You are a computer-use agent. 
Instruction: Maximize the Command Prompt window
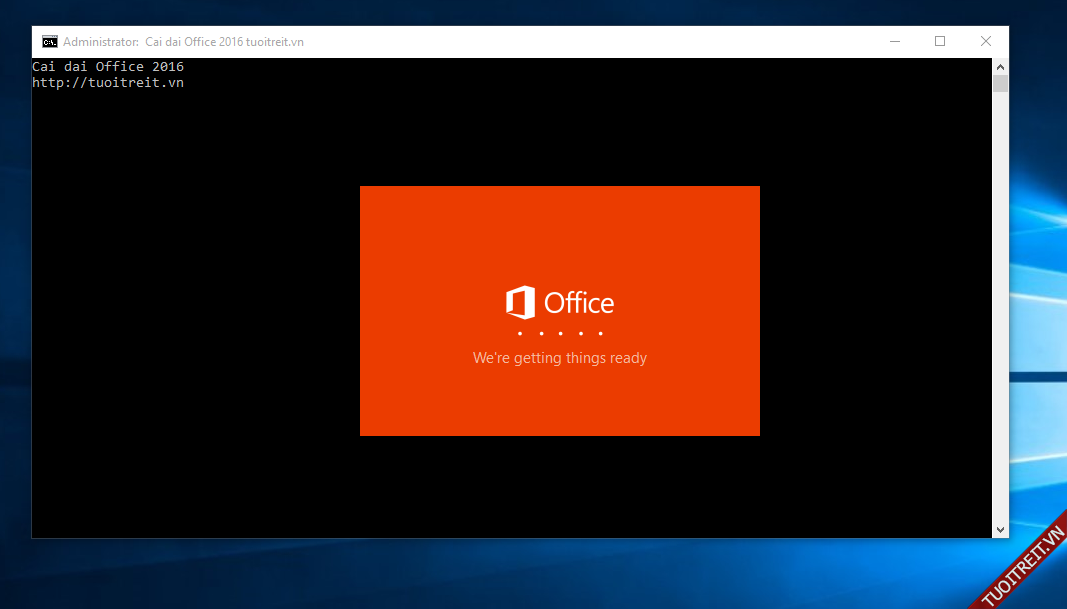[x=940, y=41]
